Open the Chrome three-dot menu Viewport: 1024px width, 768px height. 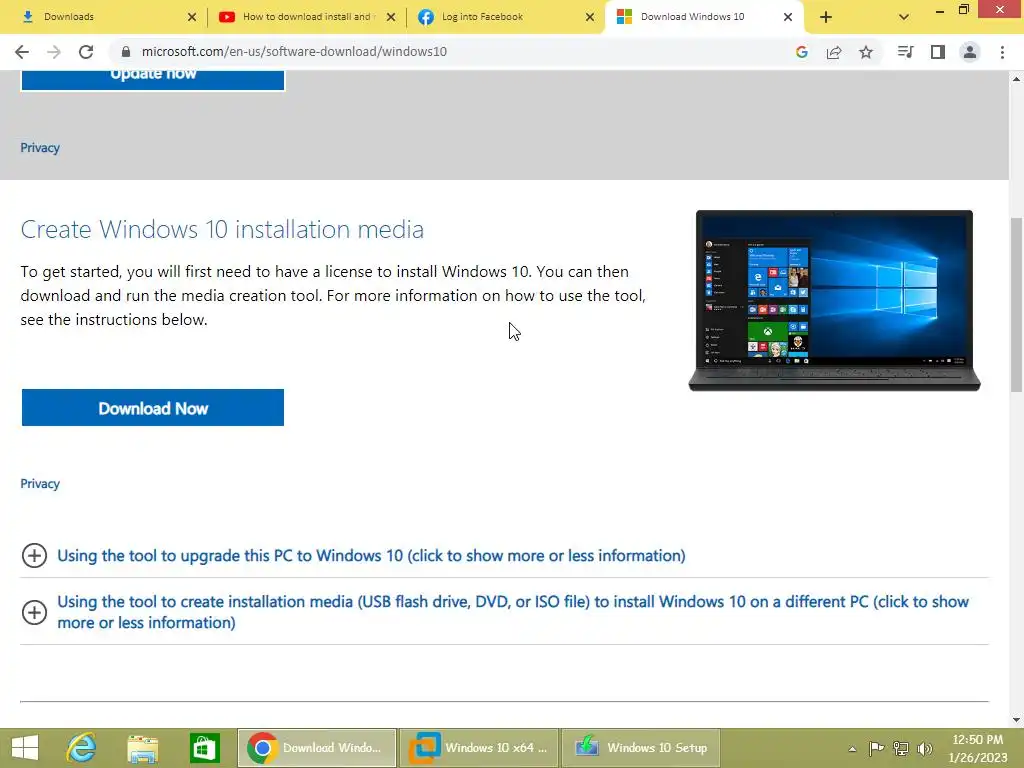pos(1002,52)
